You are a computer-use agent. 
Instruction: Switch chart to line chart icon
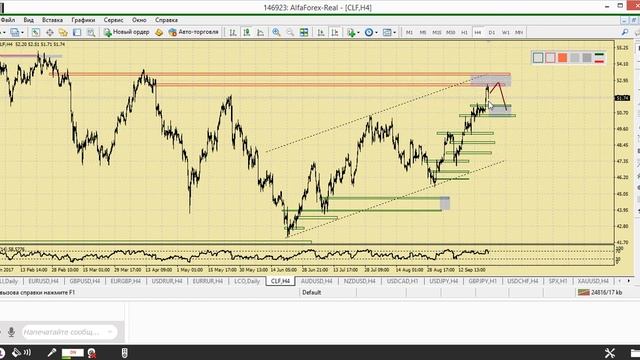260,32
